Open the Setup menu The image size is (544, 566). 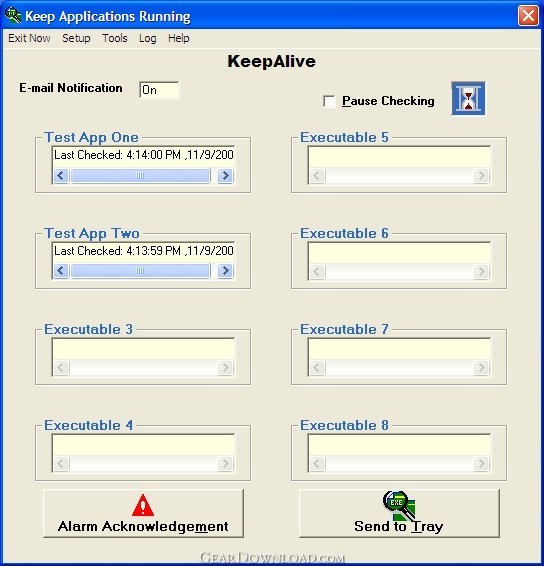pos(76,38)
